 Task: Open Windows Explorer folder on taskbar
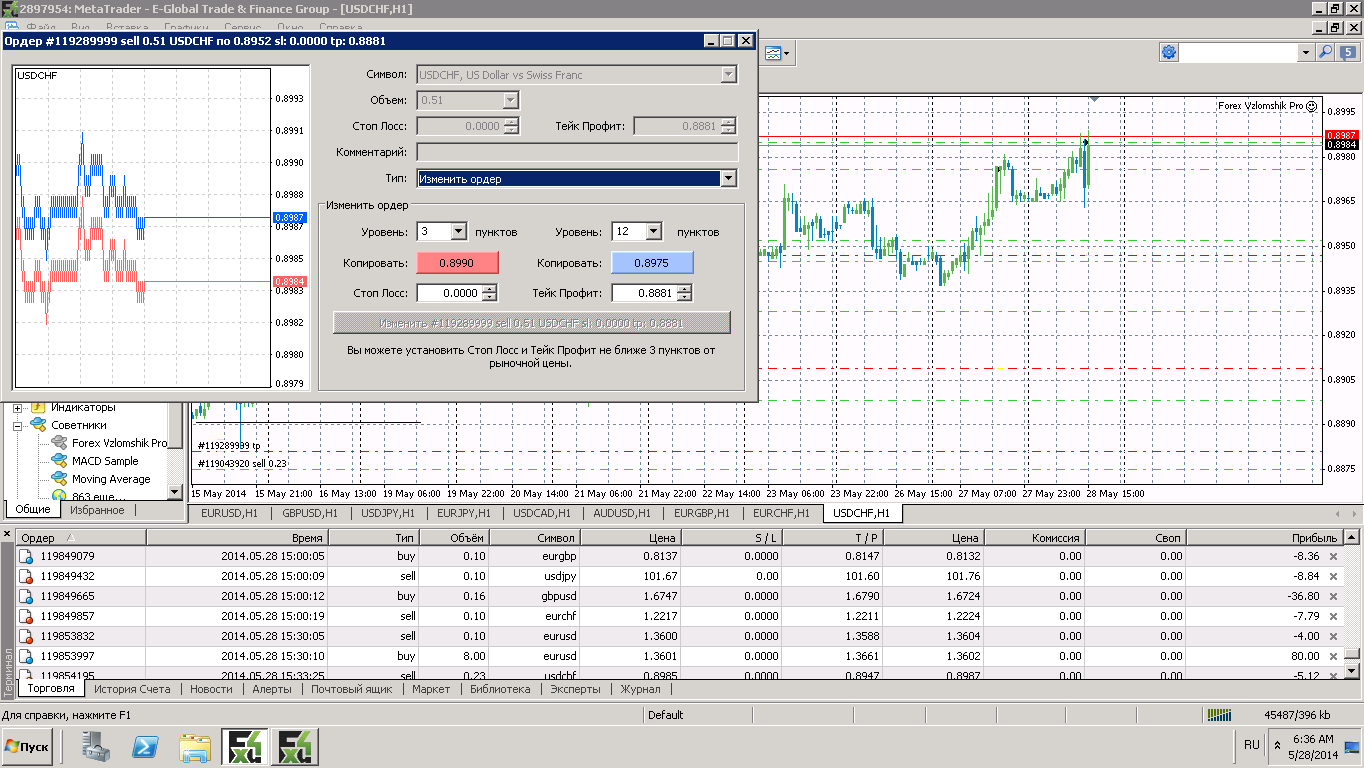tap(195, 747)
